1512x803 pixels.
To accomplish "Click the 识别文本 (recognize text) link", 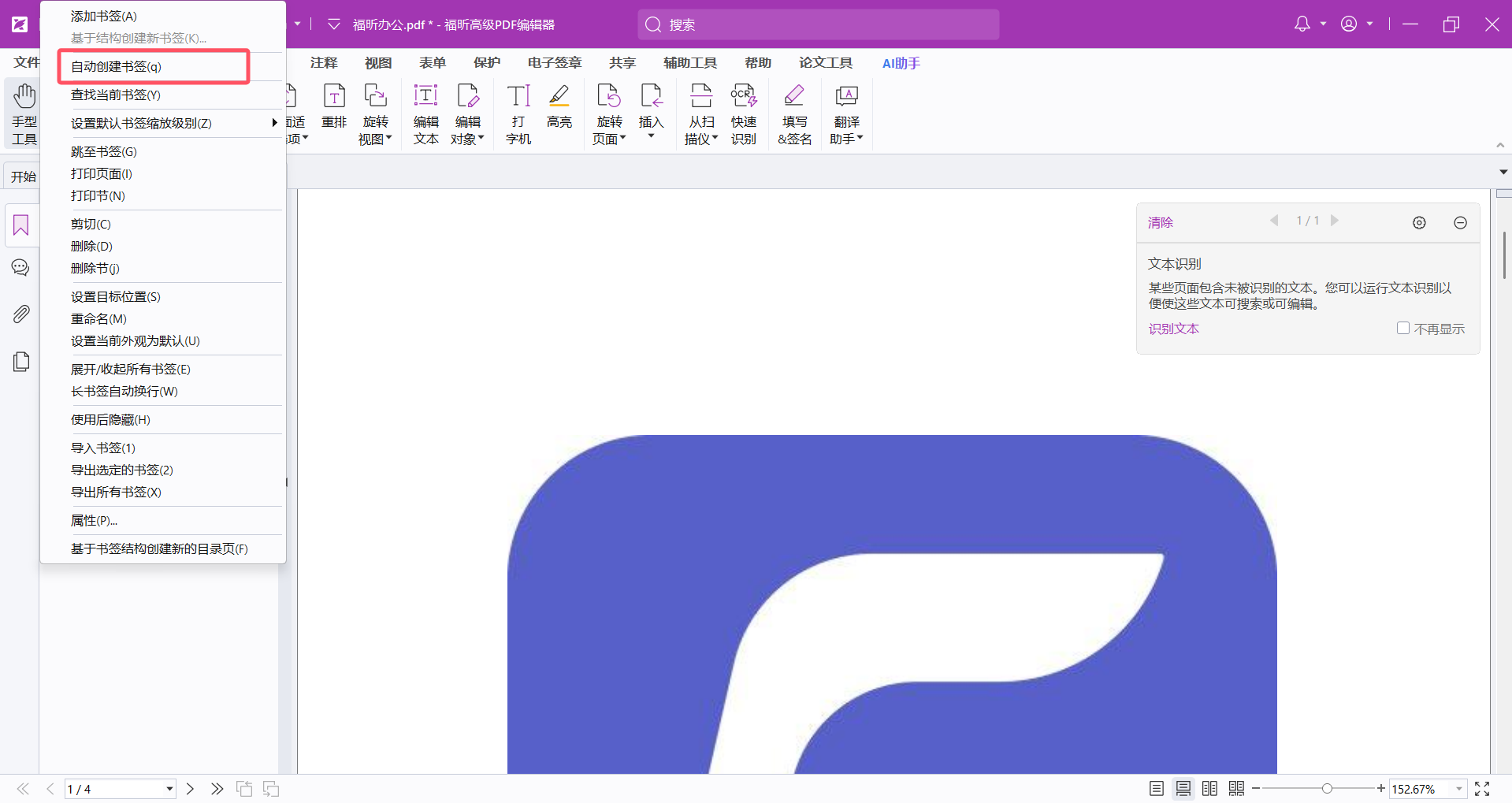I will click(1173, 329).
